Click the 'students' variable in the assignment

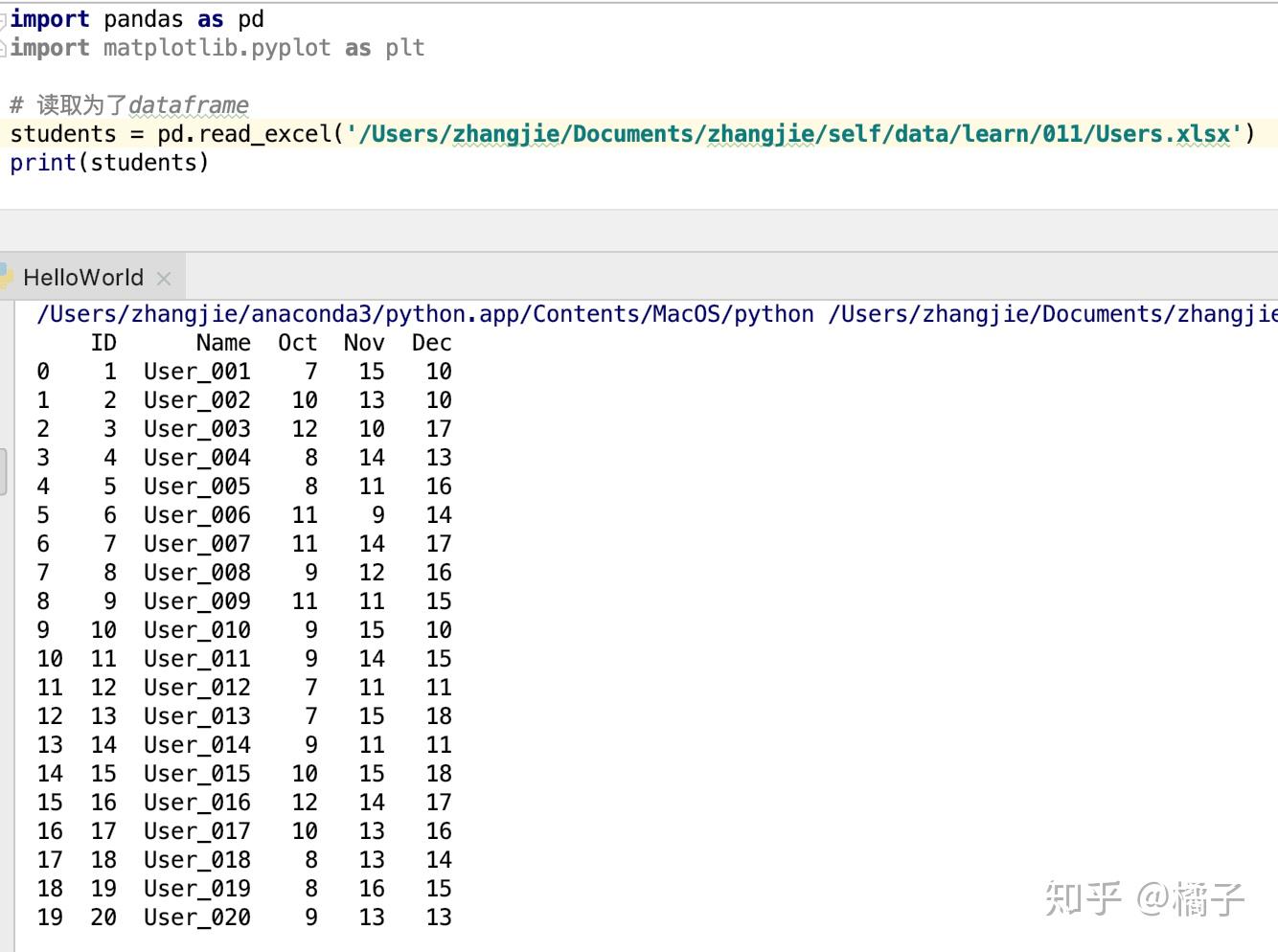63,134
